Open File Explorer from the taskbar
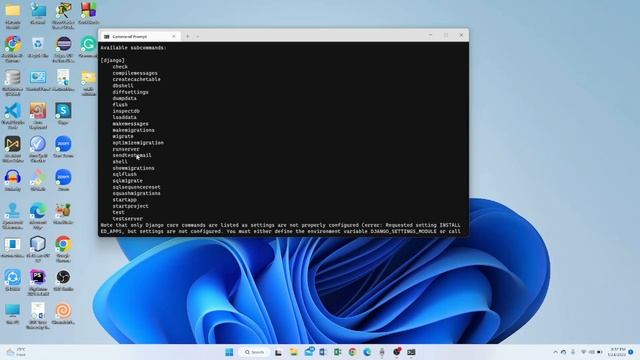 point(294,352)
